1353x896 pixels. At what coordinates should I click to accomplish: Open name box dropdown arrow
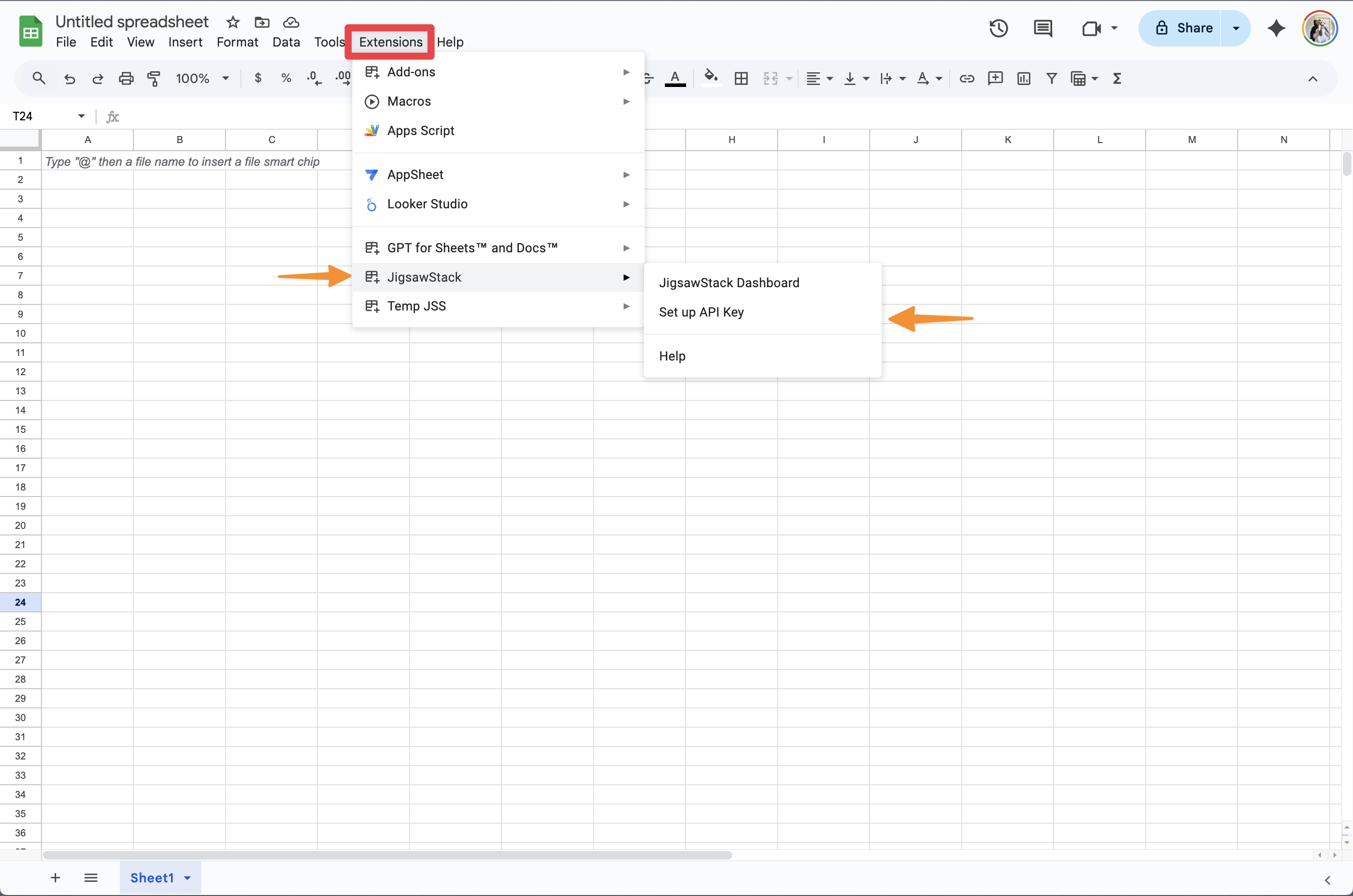point(82,116)
